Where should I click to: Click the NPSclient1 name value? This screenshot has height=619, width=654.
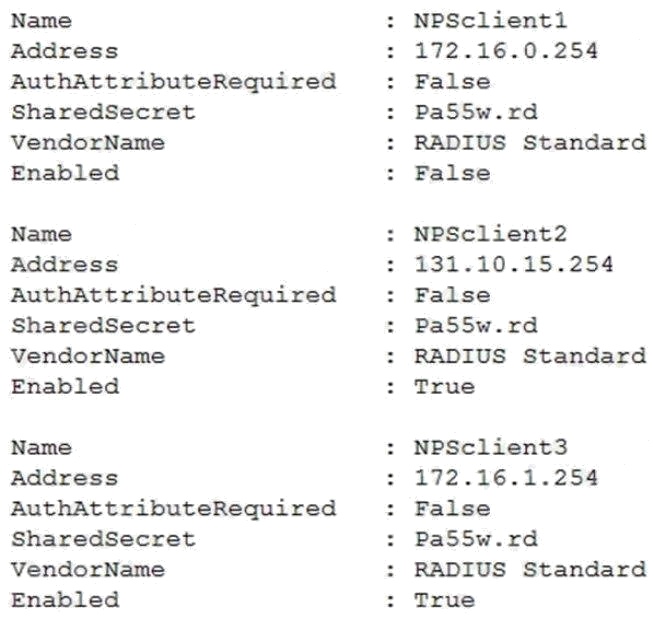click(x=490, y=21)
